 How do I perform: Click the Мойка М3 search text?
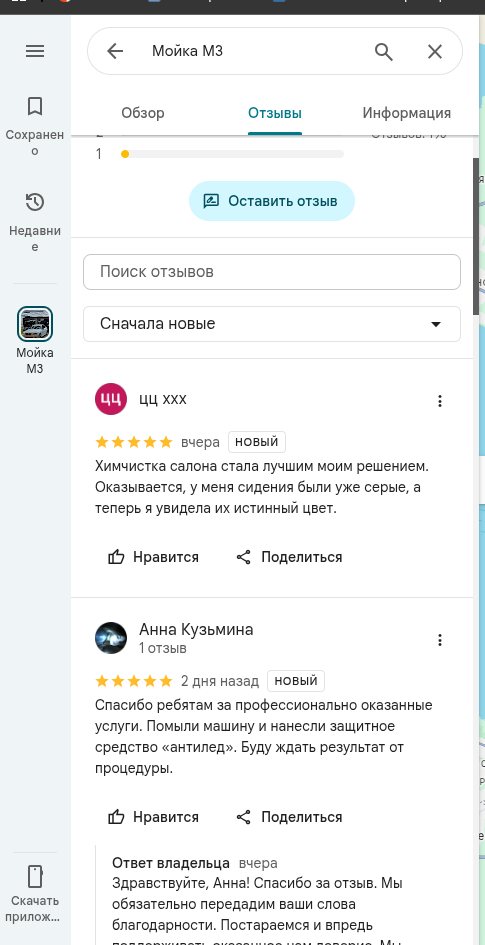(187, 51)
